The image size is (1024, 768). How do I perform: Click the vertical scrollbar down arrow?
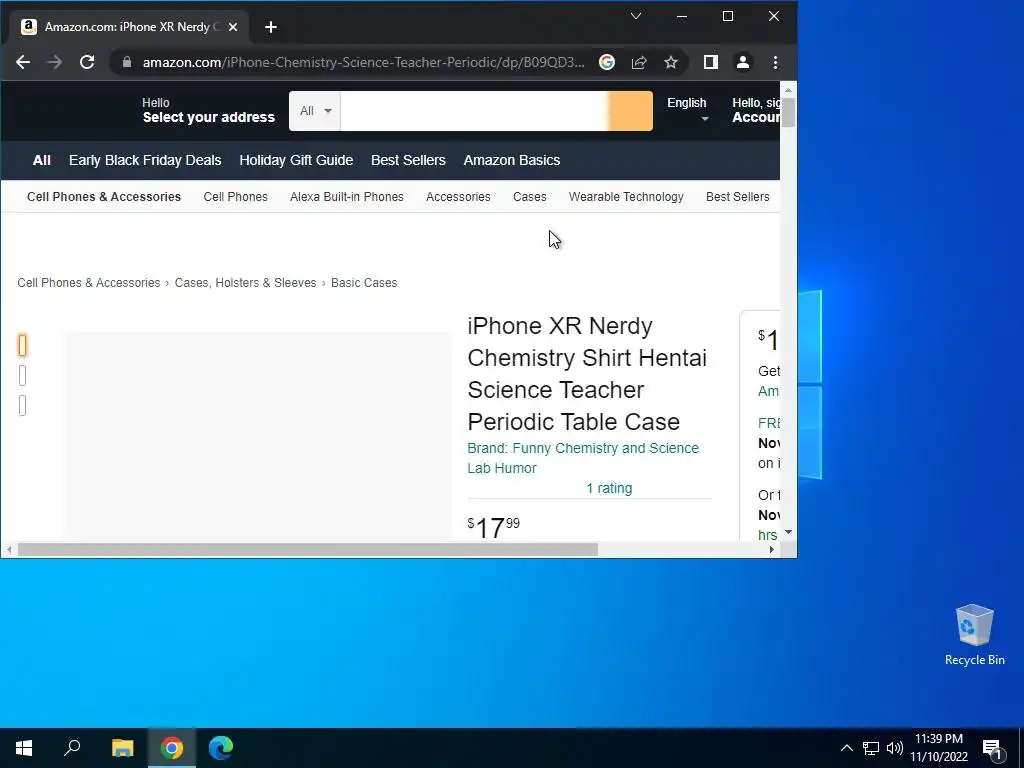coord(788,532)
